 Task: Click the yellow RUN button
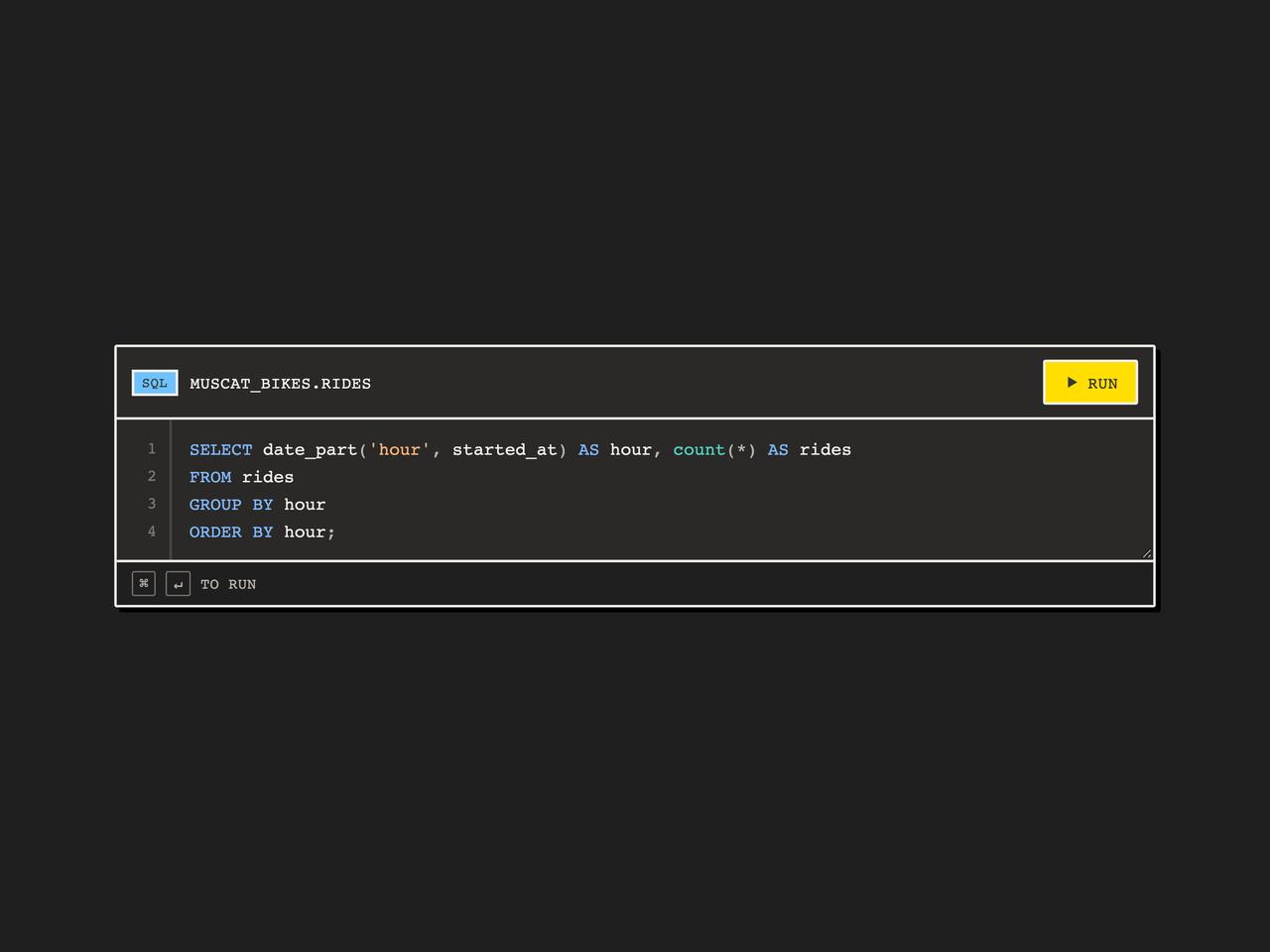(x=1089, y=383)
